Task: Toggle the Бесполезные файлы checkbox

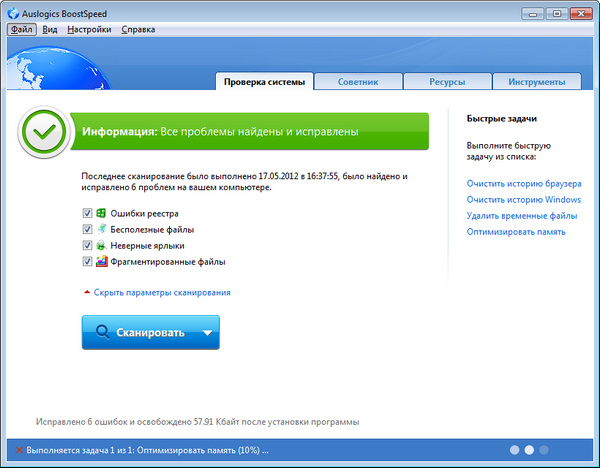Action: [x=87, y=229]
